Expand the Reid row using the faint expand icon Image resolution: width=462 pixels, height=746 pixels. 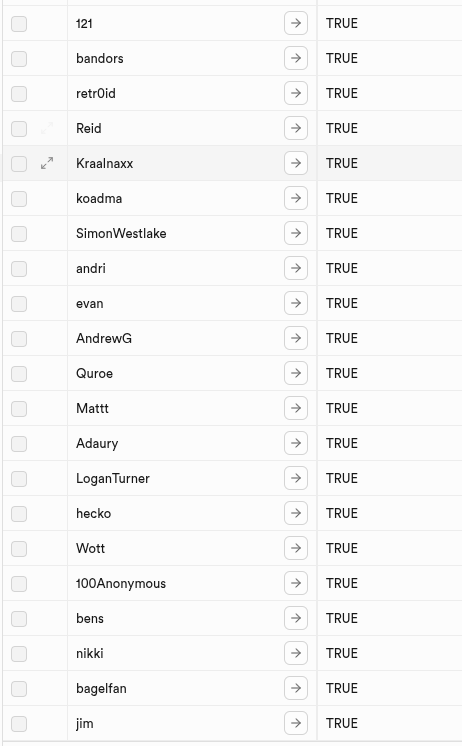pos(47,128)
